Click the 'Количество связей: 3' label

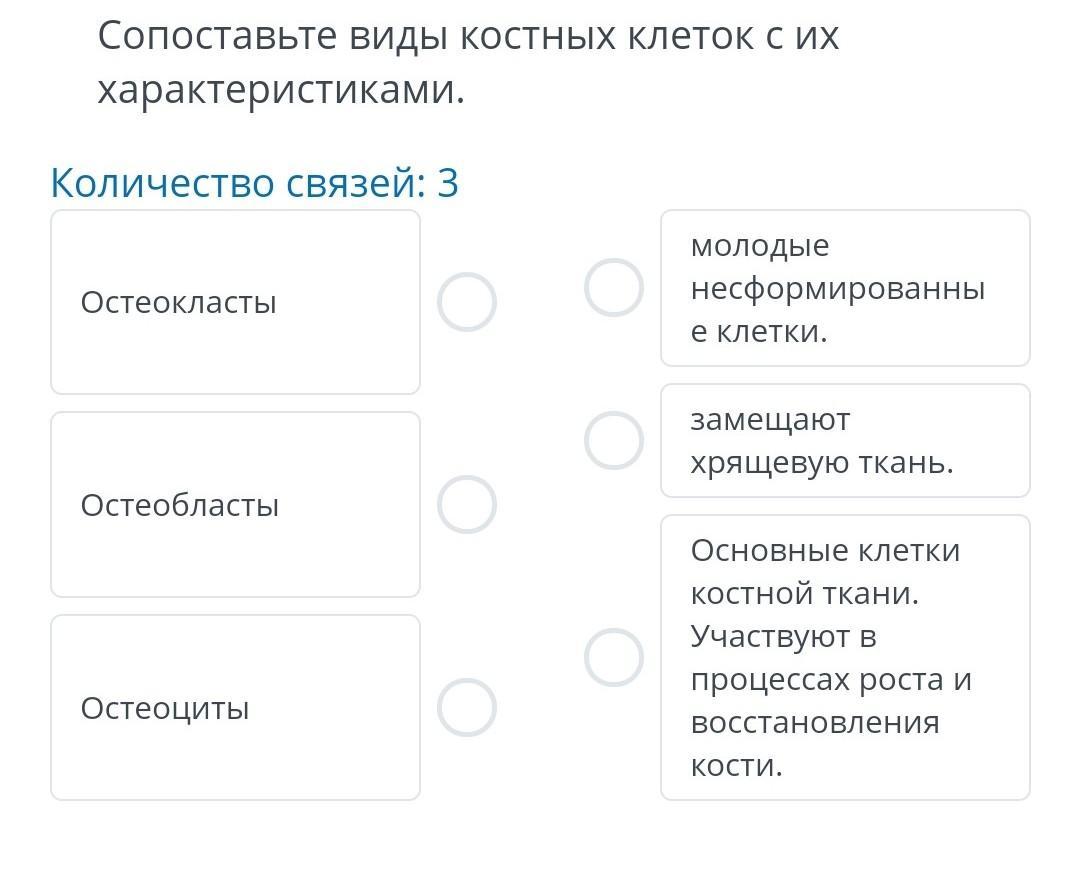[x=255, y=183]
